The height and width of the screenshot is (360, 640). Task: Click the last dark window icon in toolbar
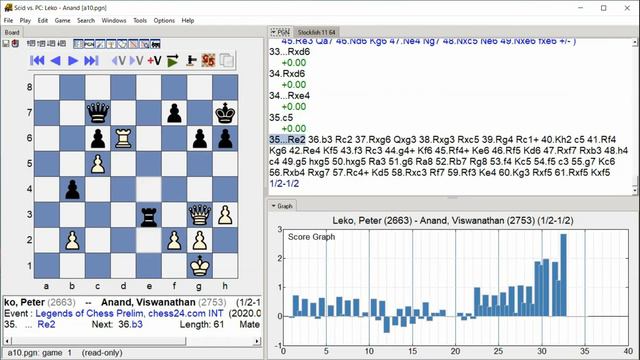pyautogui.click(x=156, y=44)
